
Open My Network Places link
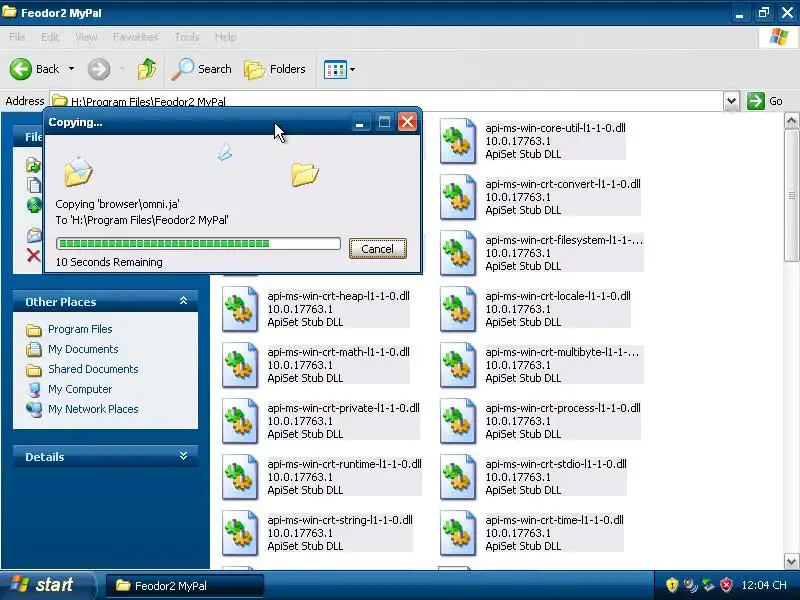(93, 409)
